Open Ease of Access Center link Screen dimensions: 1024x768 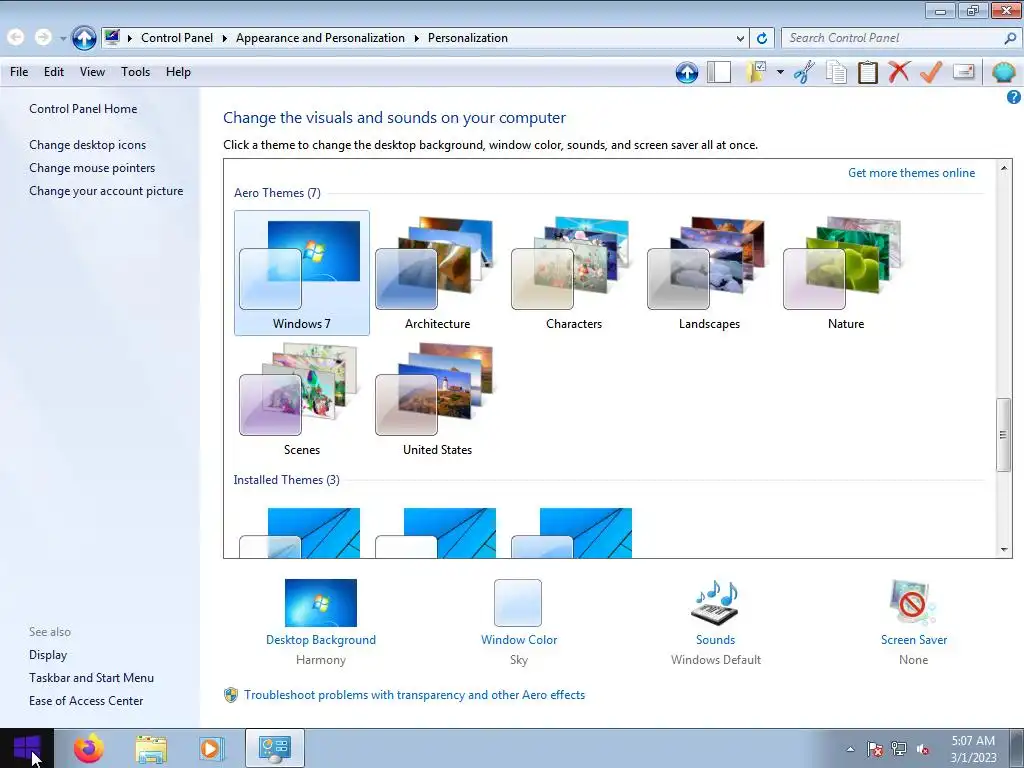(86, 701)
